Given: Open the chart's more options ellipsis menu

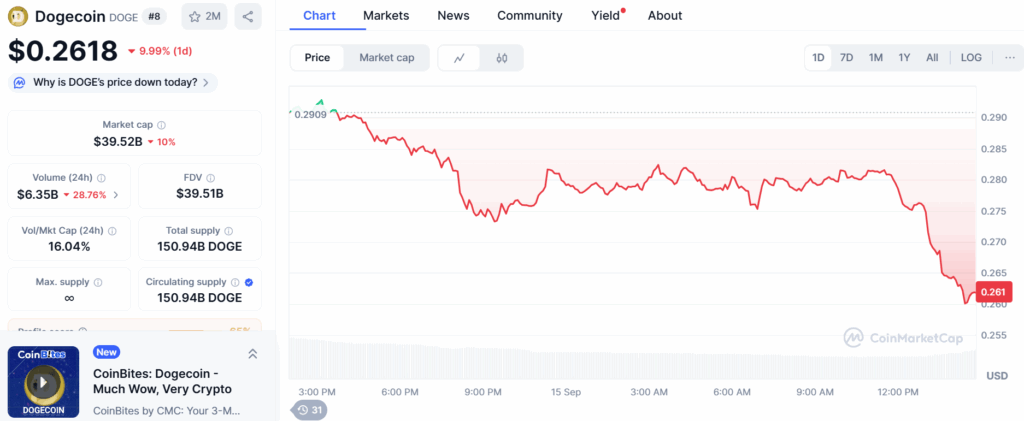Looking at the screenshot, I should coord(1010,58).
